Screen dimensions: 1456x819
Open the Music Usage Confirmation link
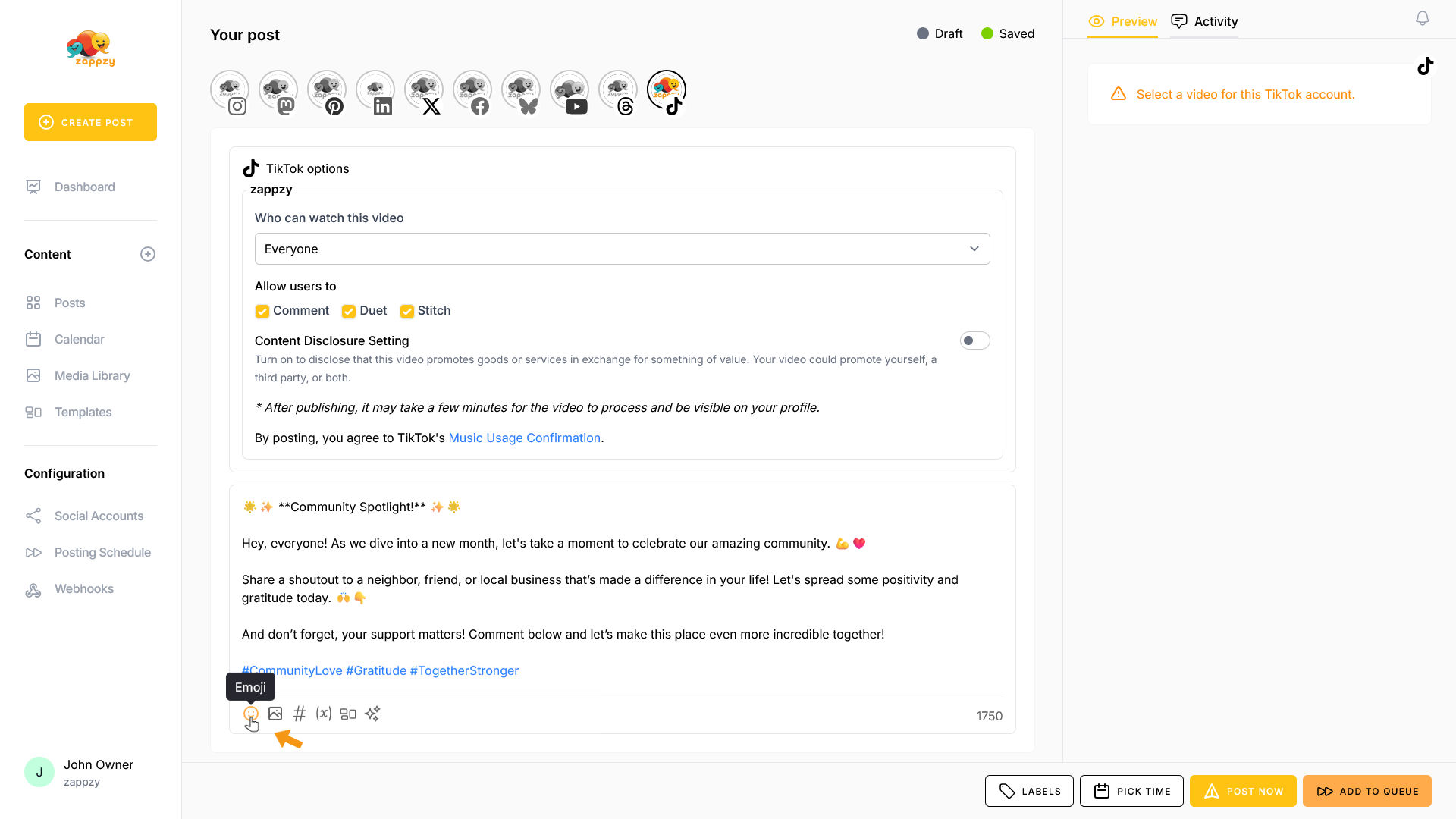point(524,438)
